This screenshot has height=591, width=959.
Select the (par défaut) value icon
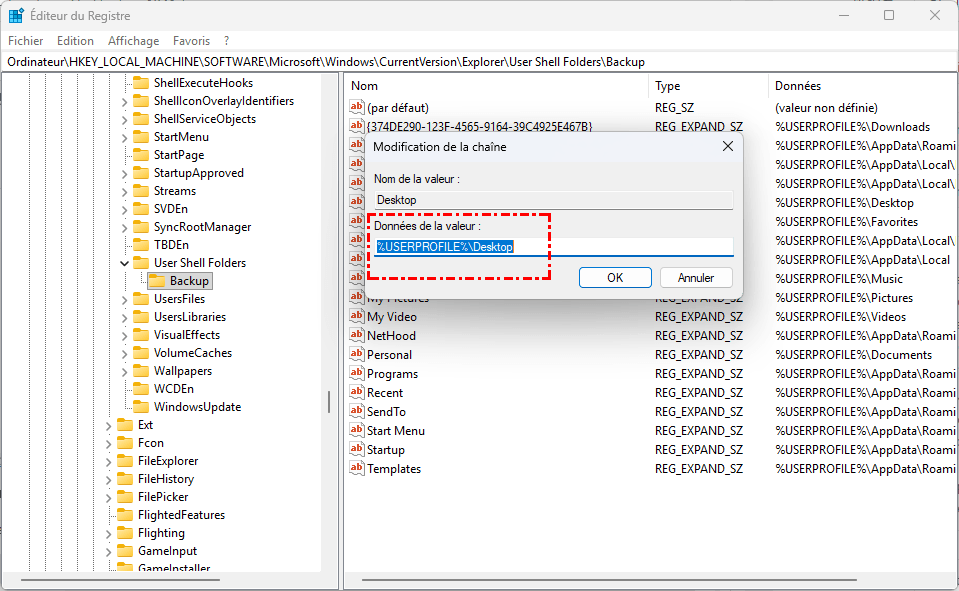[x=356, y=107]
